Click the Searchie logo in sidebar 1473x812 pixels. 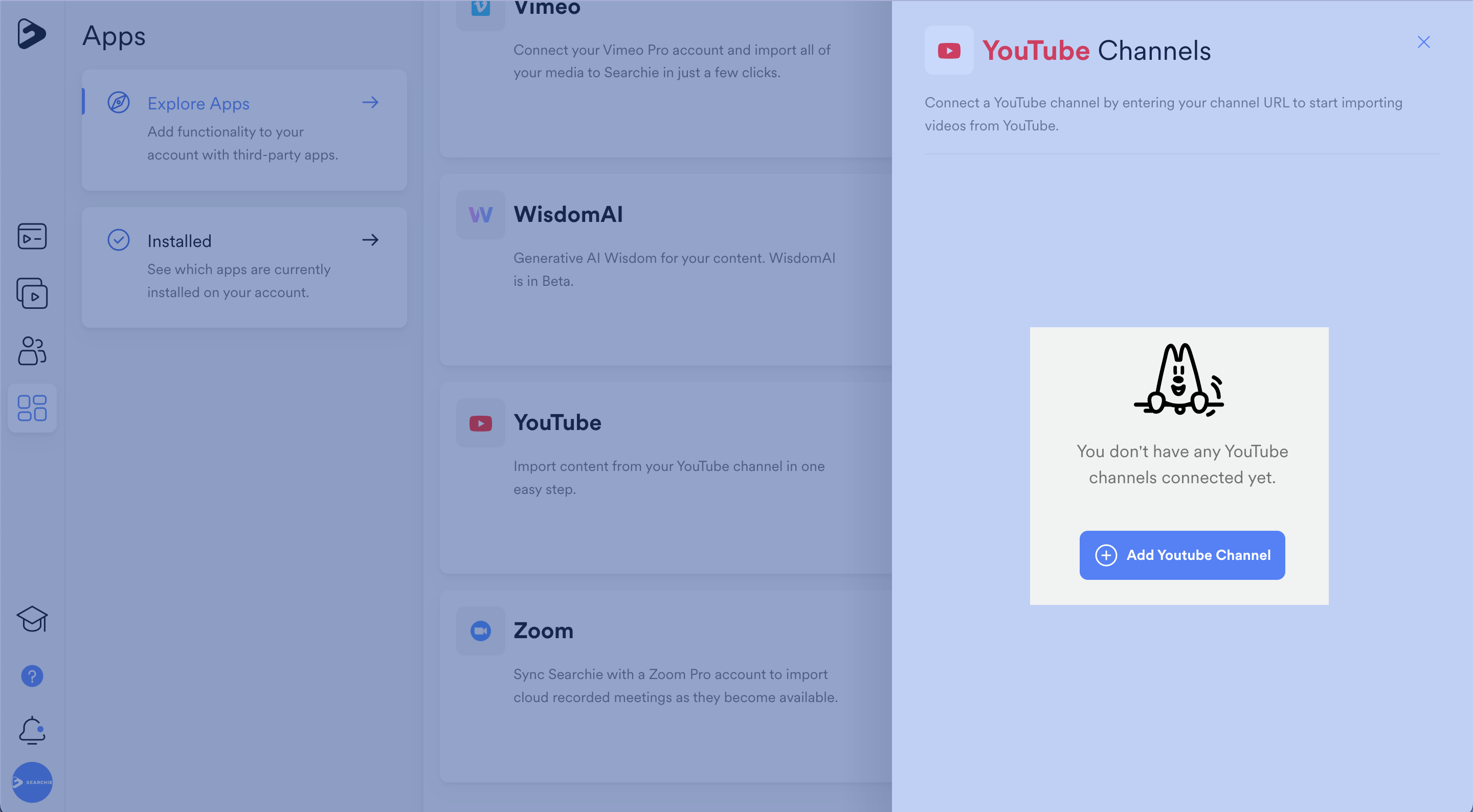coord(31,34)
